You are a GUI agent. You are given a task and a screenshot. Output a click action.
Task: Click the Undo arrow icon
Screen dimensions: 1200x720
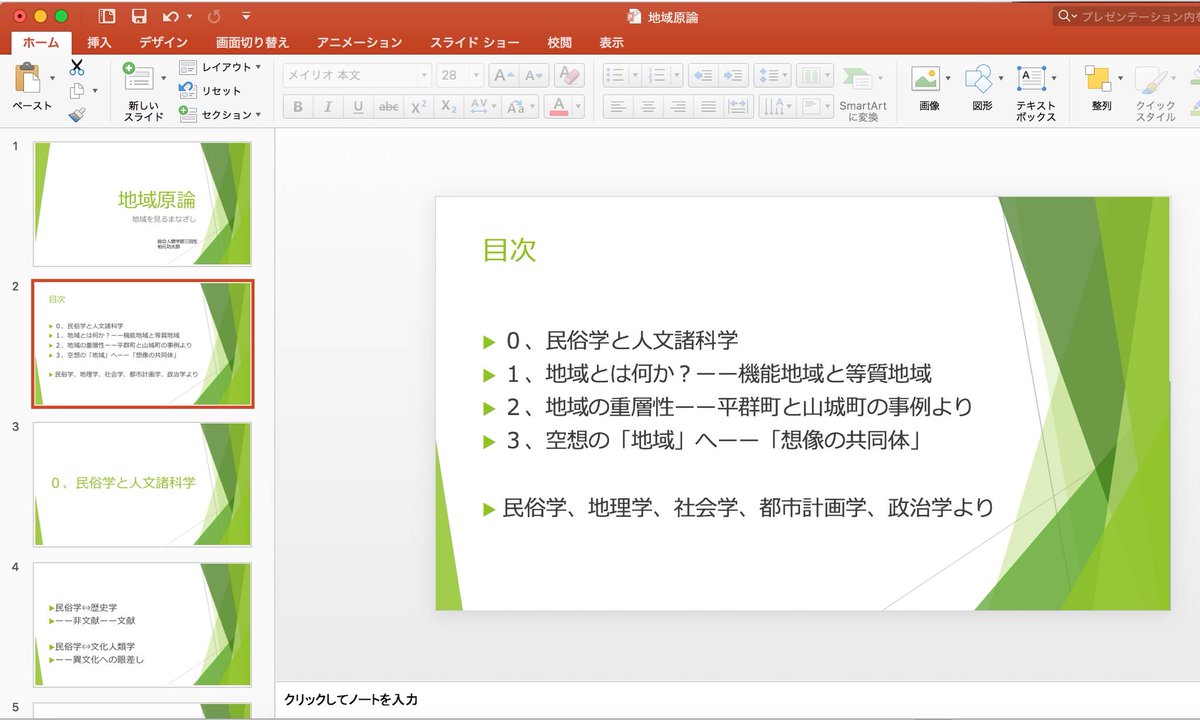tap(170, 16)
